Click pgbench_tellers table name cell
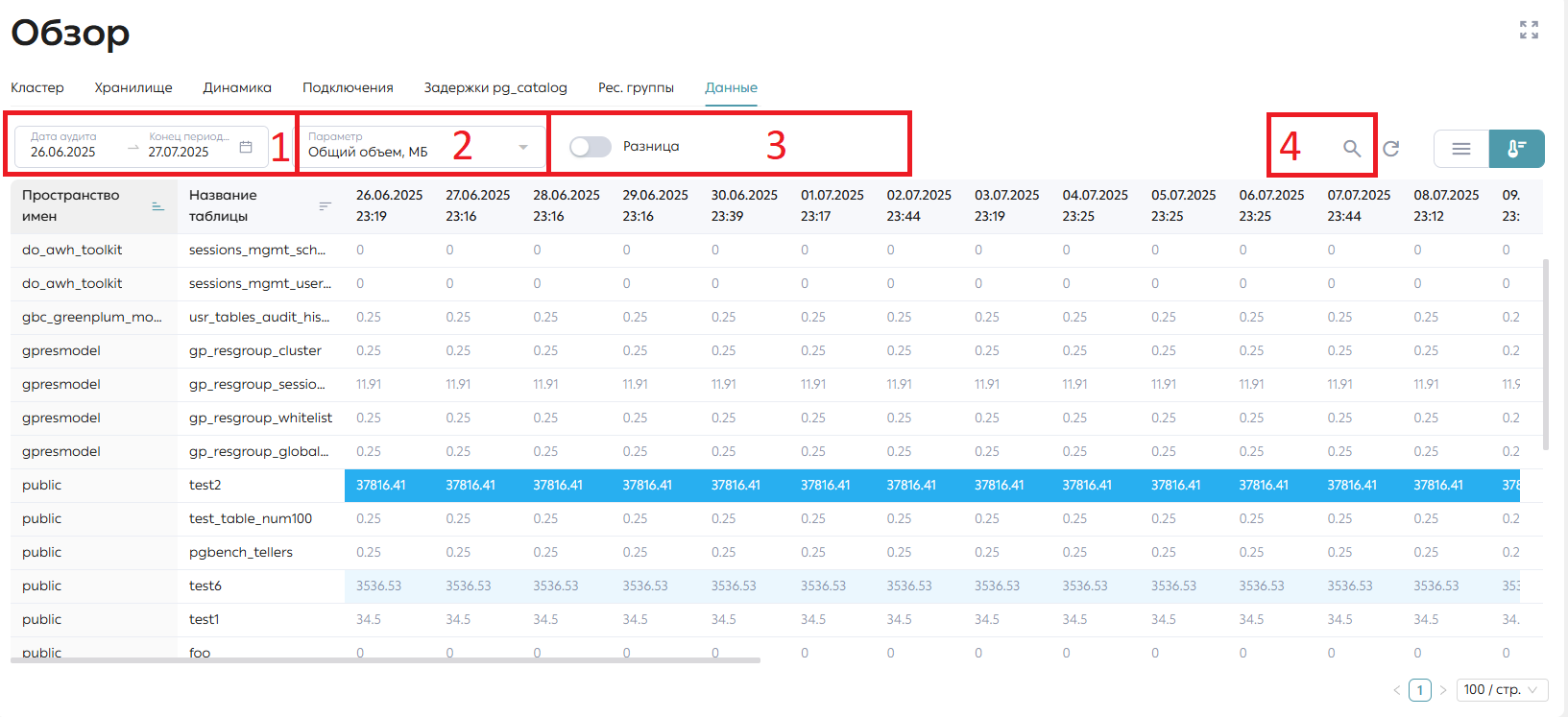Screen dimensions: 1568x717 (260, 552)
